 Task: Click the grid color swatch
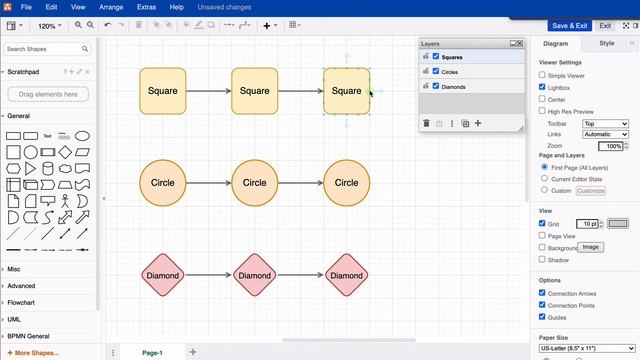618,223
